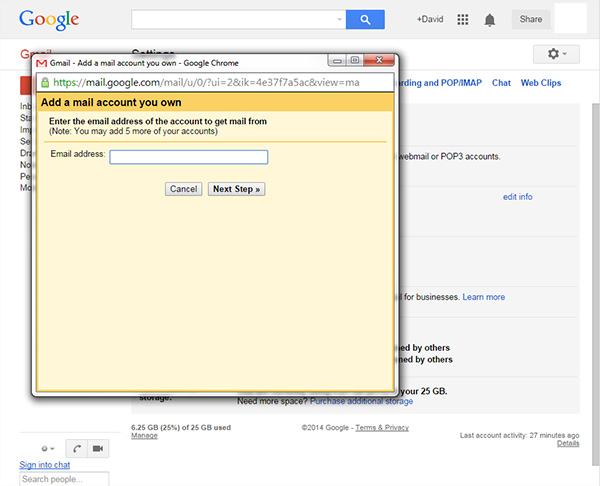Minimize the Add a mail account popup
600x486 pixels.
pyautogui.click(x=337, y=60)
